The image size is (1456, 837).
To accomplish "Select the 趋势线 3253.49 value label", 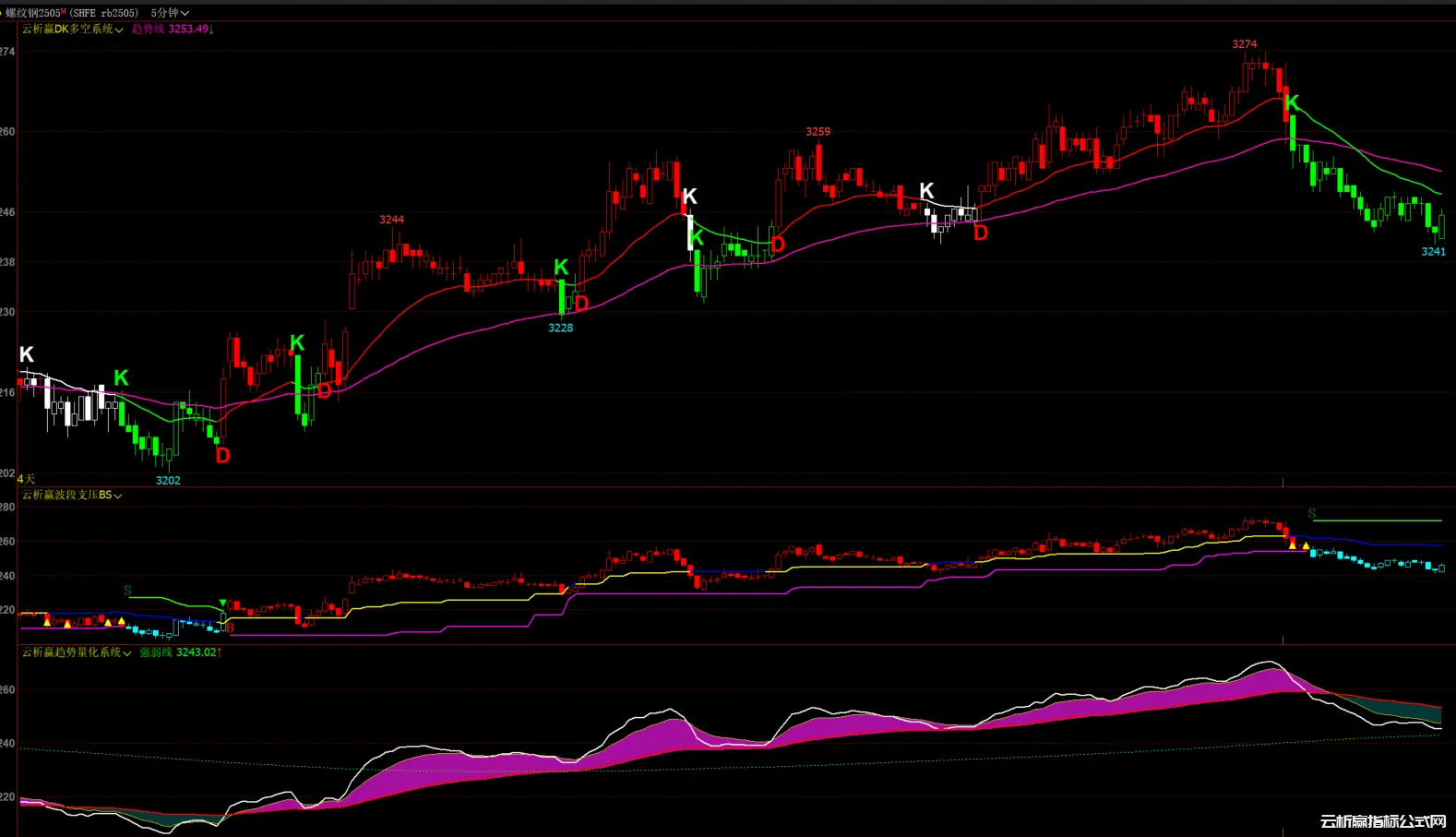I will (173, 30).
